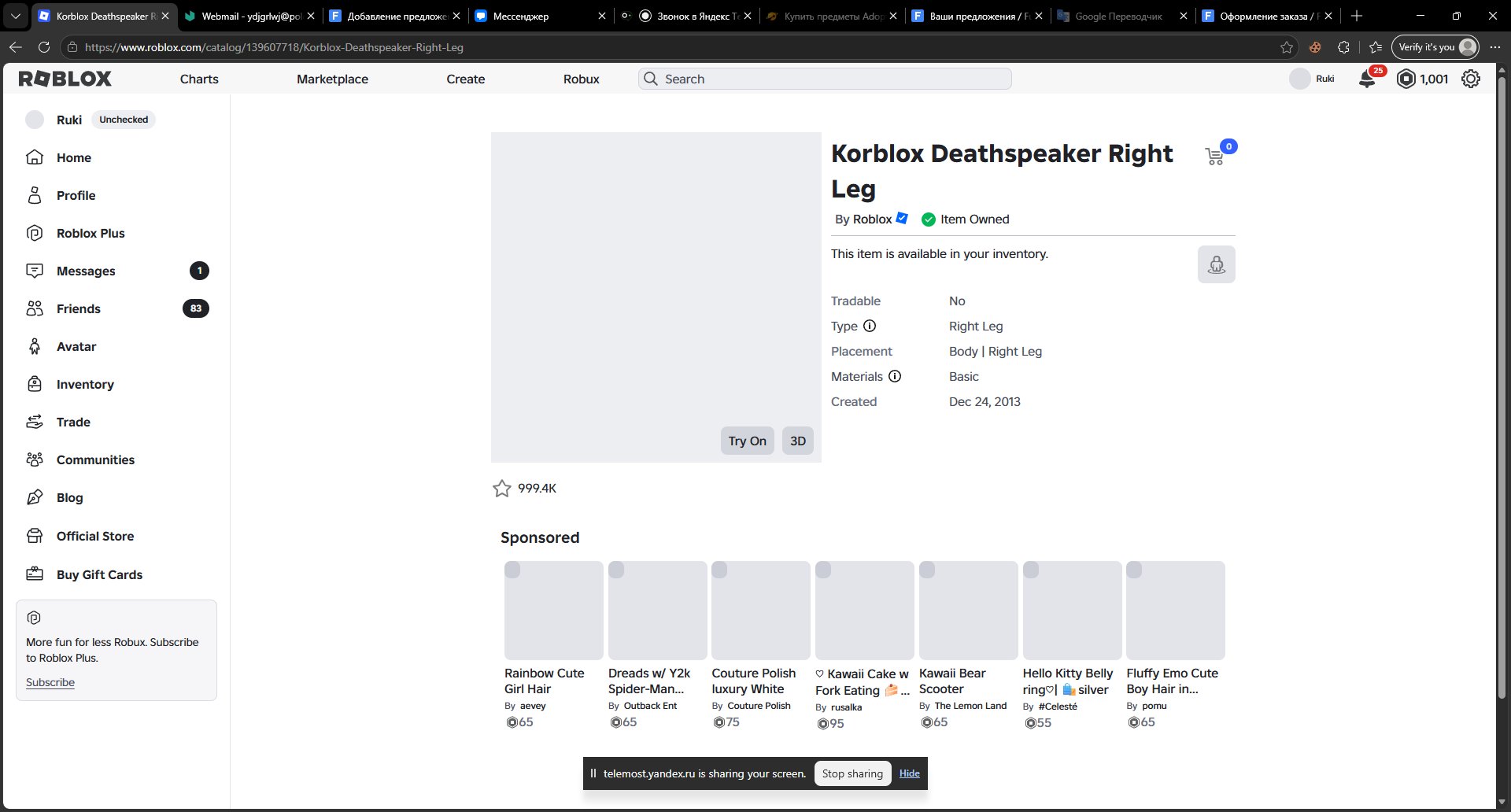Click the Friends sidebar icon
Viewport: 1511px width, 812px height.
coord(35,308)
